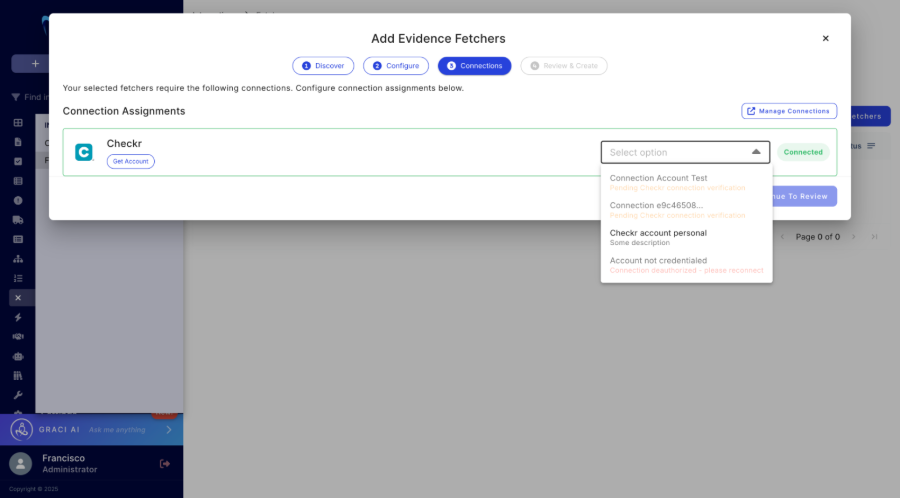Click the Ask me anything field
Image resolution: width=900 pixels, height=498 pixels.
[x=117, y=430]
